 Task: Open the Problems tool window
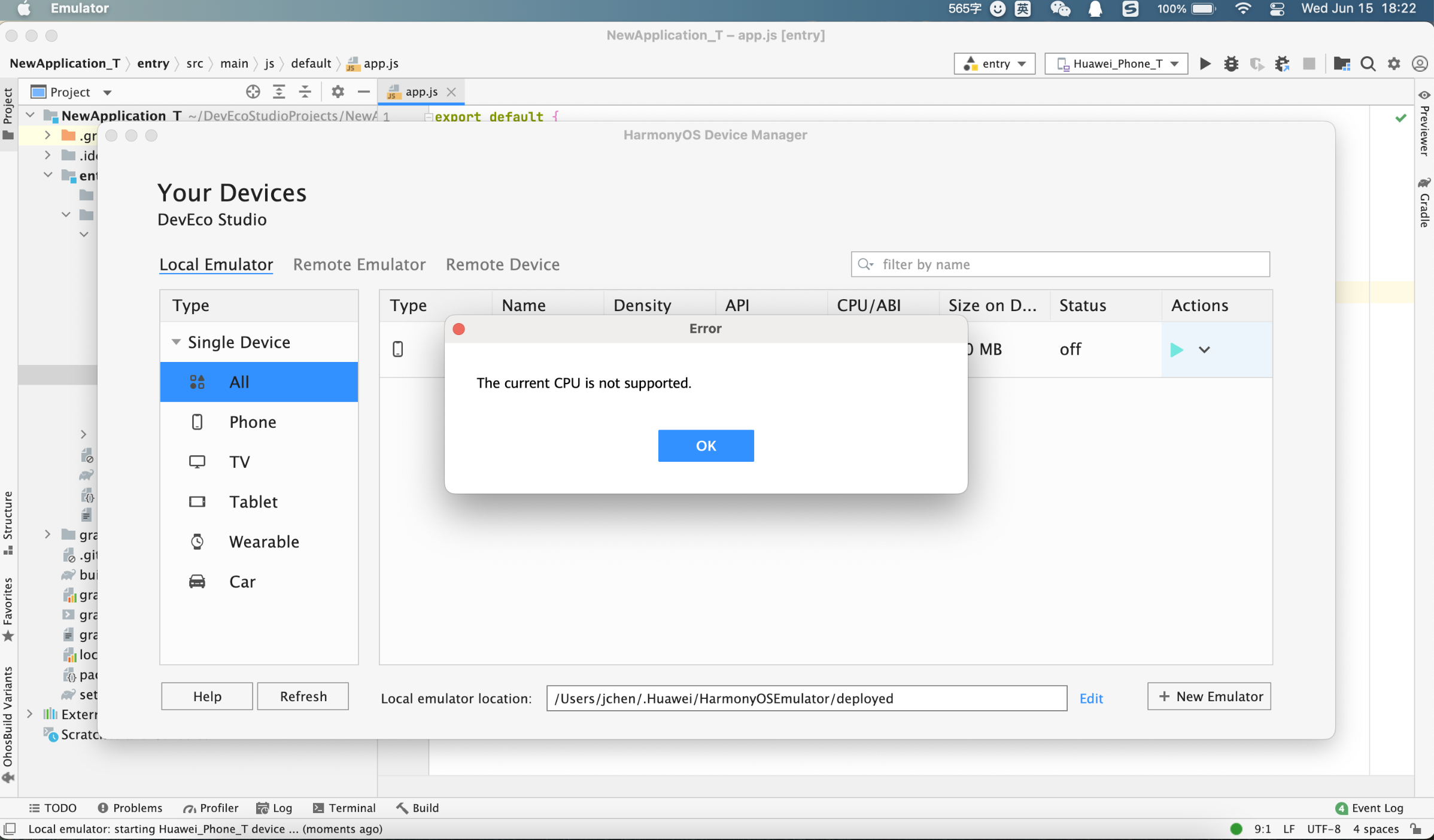(130, 808)
